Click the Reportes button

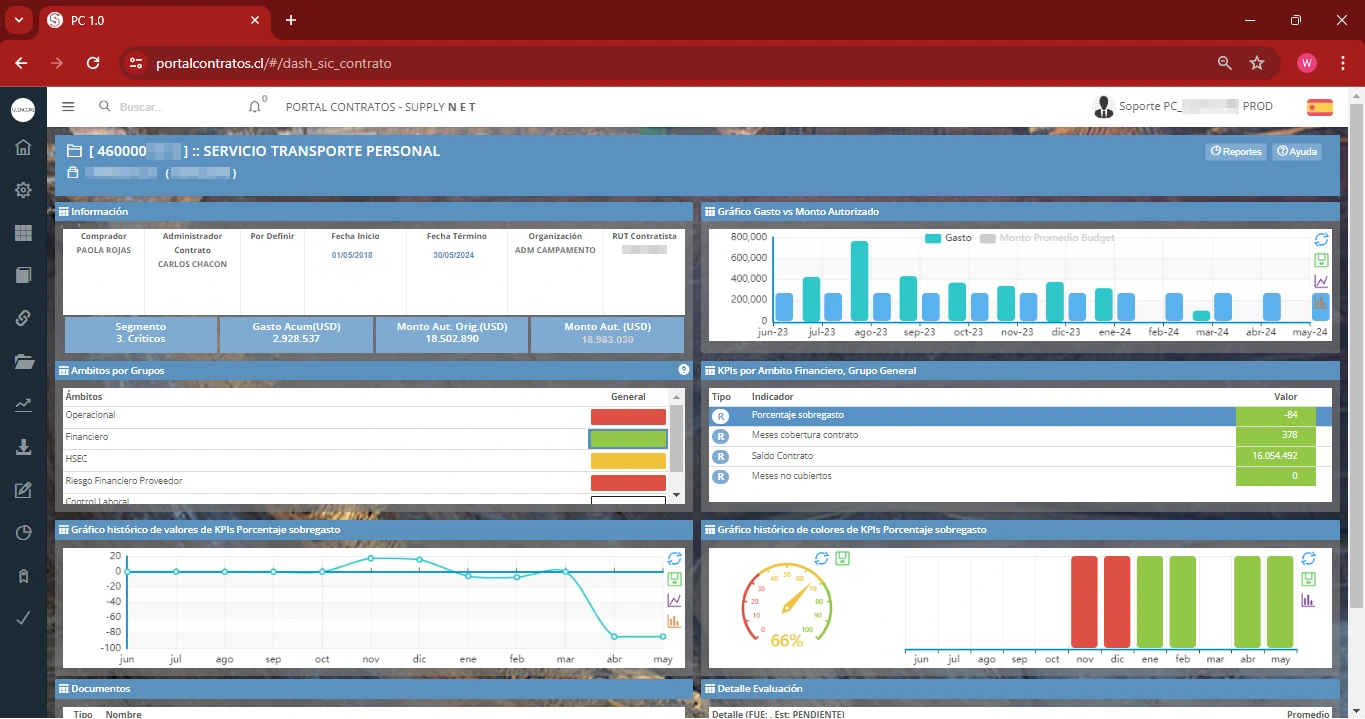click(1236, 152)
